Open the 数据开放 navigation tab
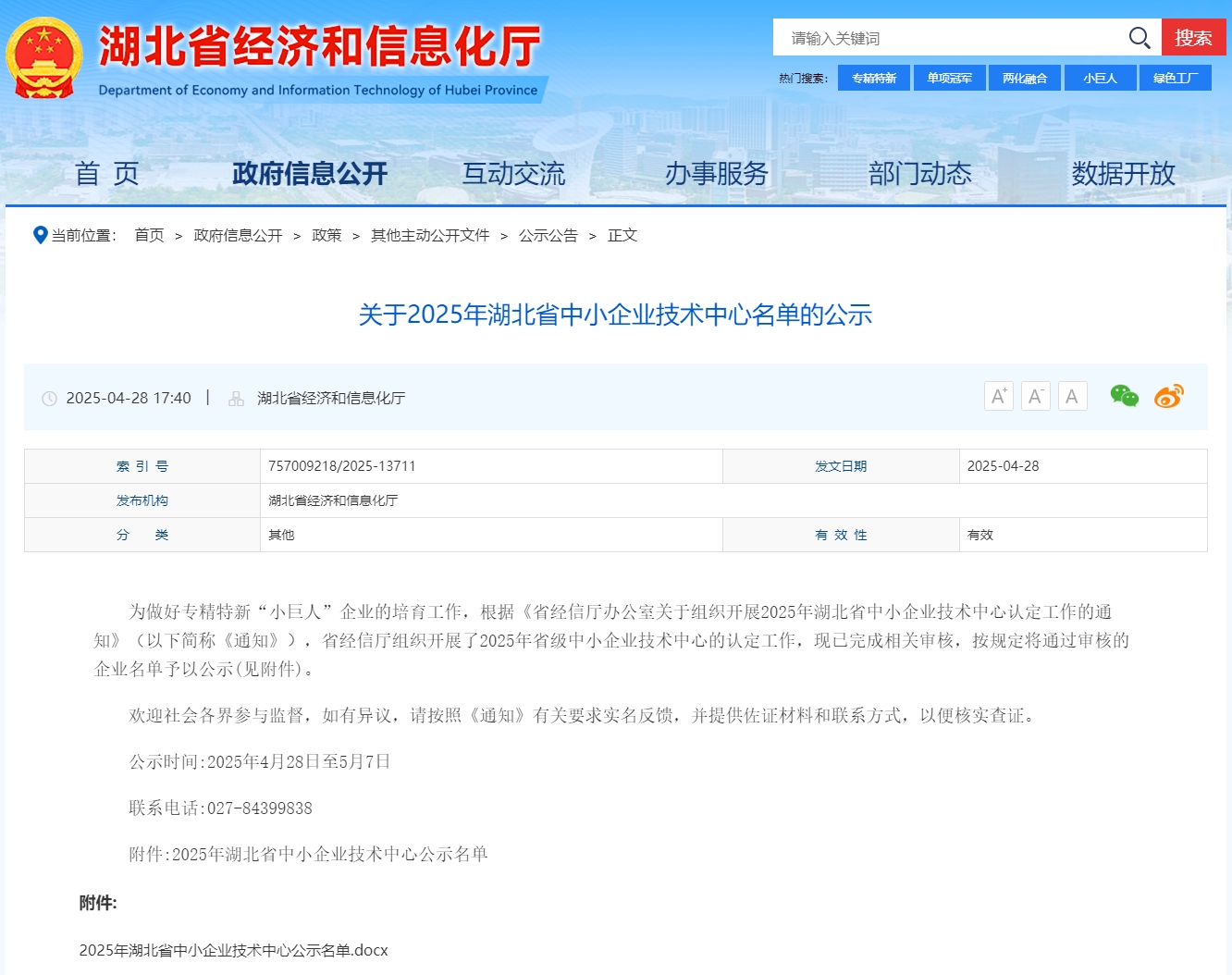 tap(1123, 174)
